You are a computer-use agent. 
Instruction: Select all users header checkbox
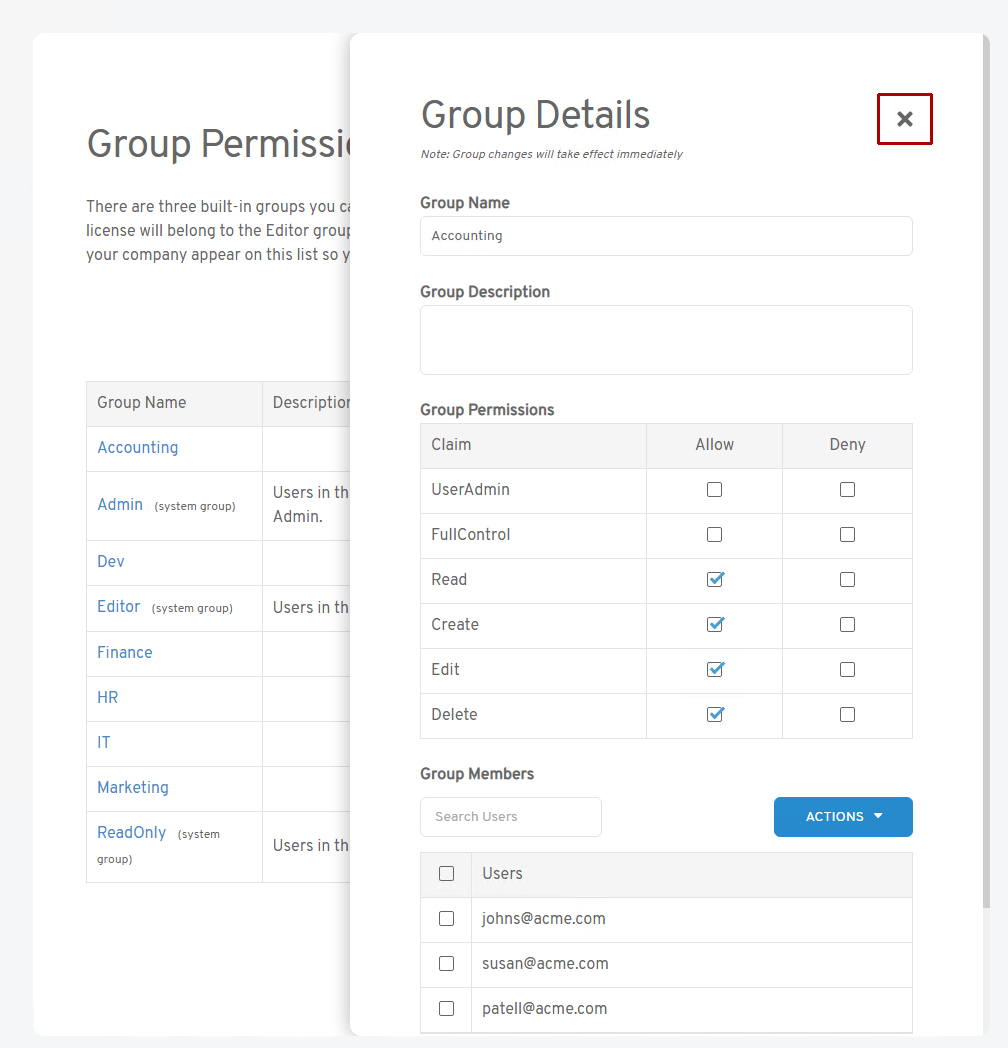click(x=446, y=874)
